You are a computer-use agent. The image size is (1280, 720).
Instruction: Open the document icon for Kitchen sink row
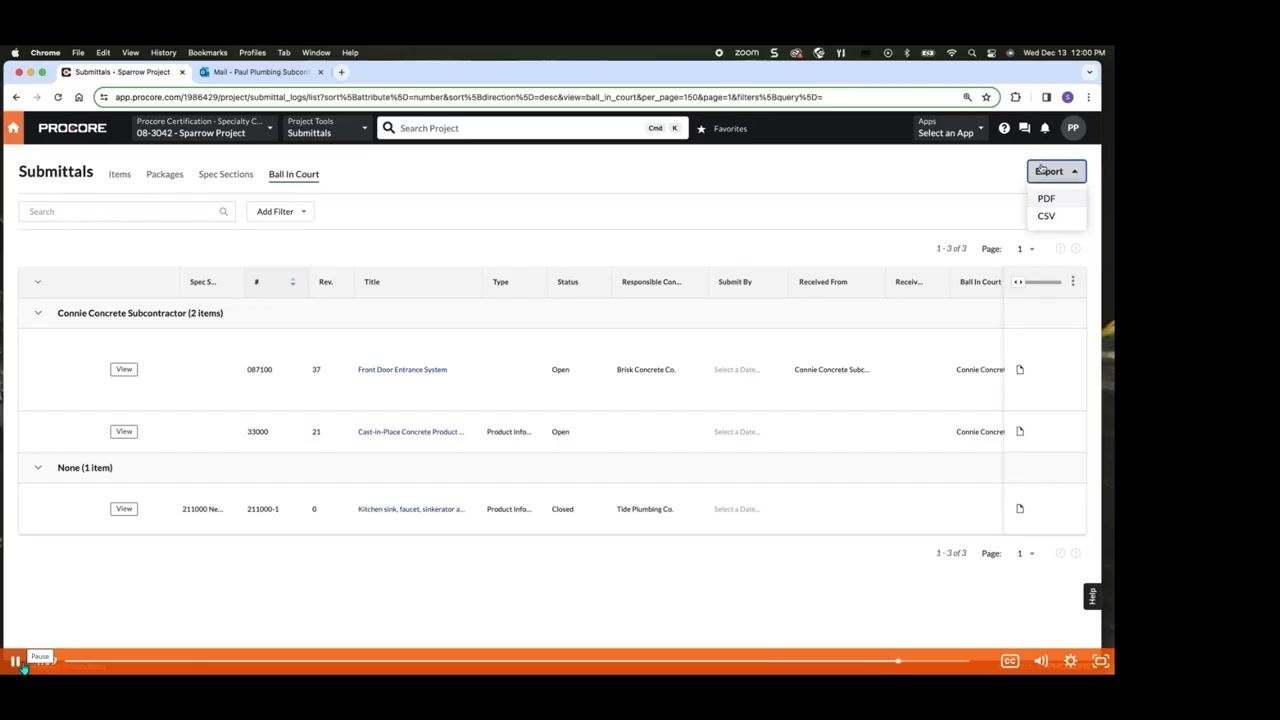point(1020,509)
